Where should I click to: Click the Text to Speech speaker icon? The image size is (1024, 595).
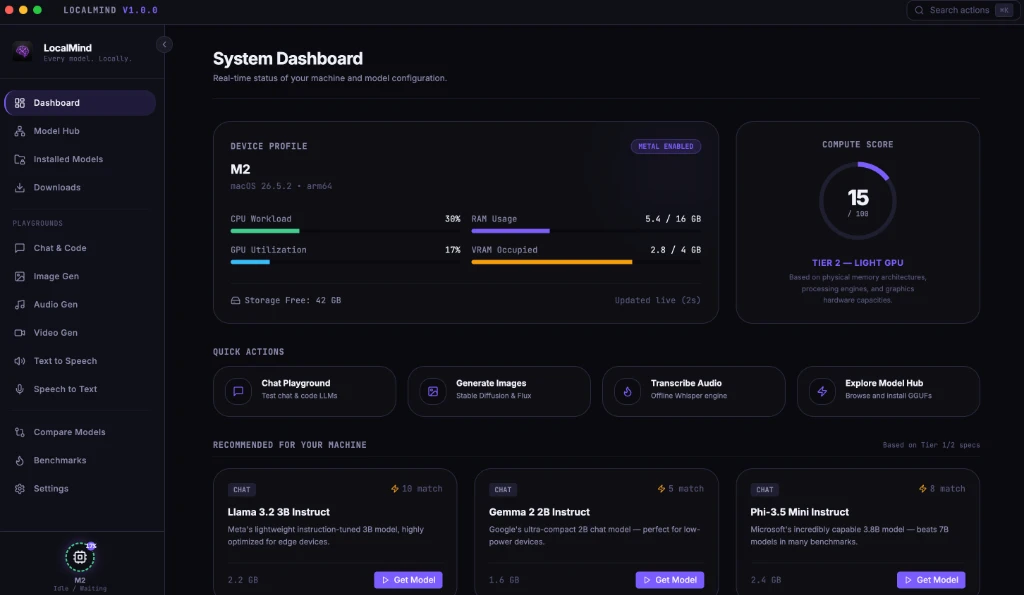(x=20, y=361)
